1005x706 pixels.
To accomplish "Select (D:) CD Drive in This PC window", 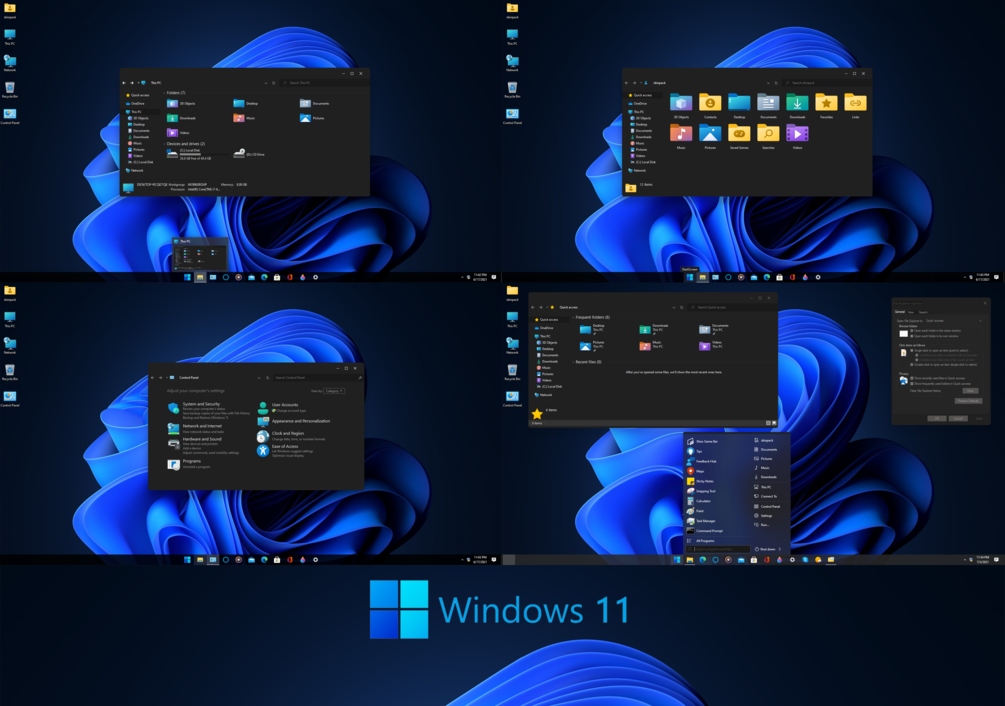I will pyautogui.click(x=249, y=154).
